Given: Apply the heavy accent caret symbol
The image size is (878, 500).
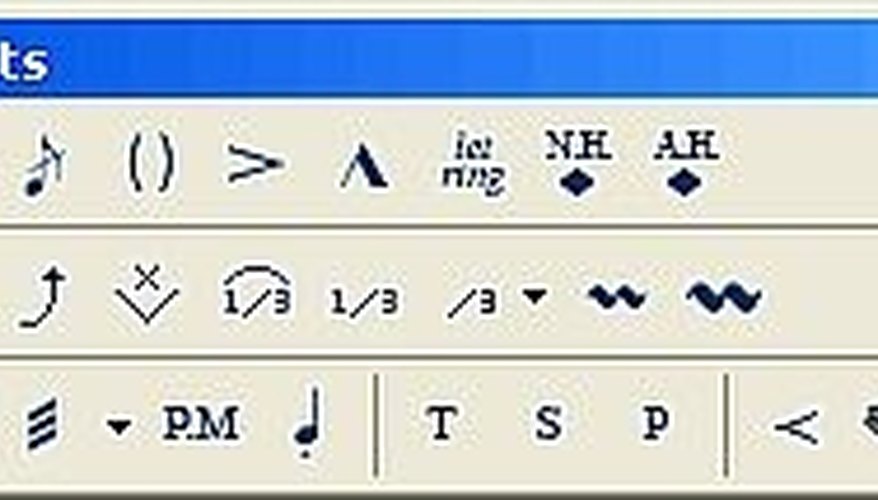Looking at the screenshot, I should 364,166.
